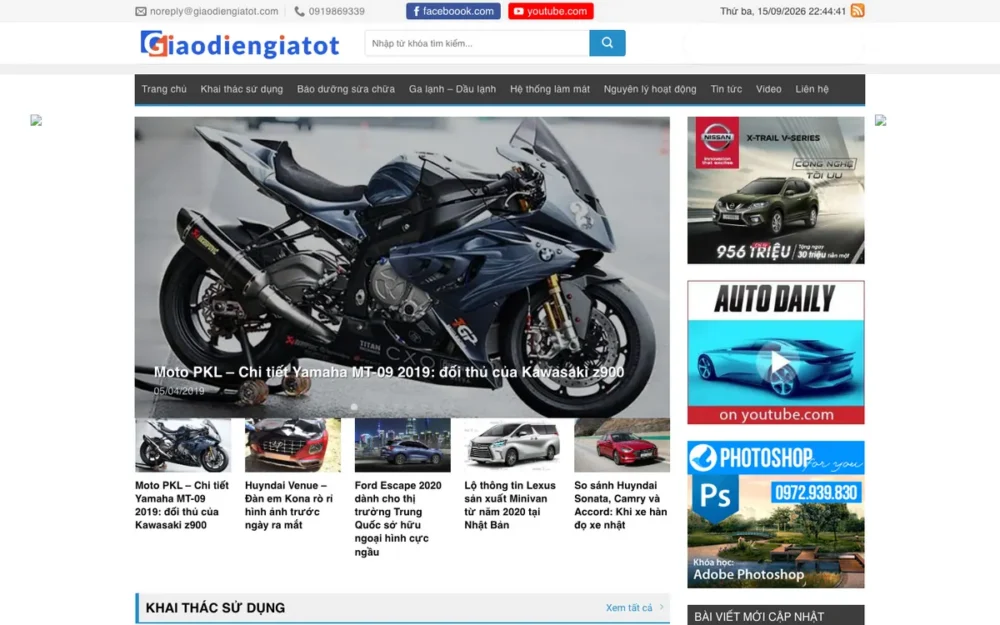The height and width of the screenshot is (625, 1000).
Task: Play the Auto Daily video banner
Action: pyautogui.click(x=776, y=352)
